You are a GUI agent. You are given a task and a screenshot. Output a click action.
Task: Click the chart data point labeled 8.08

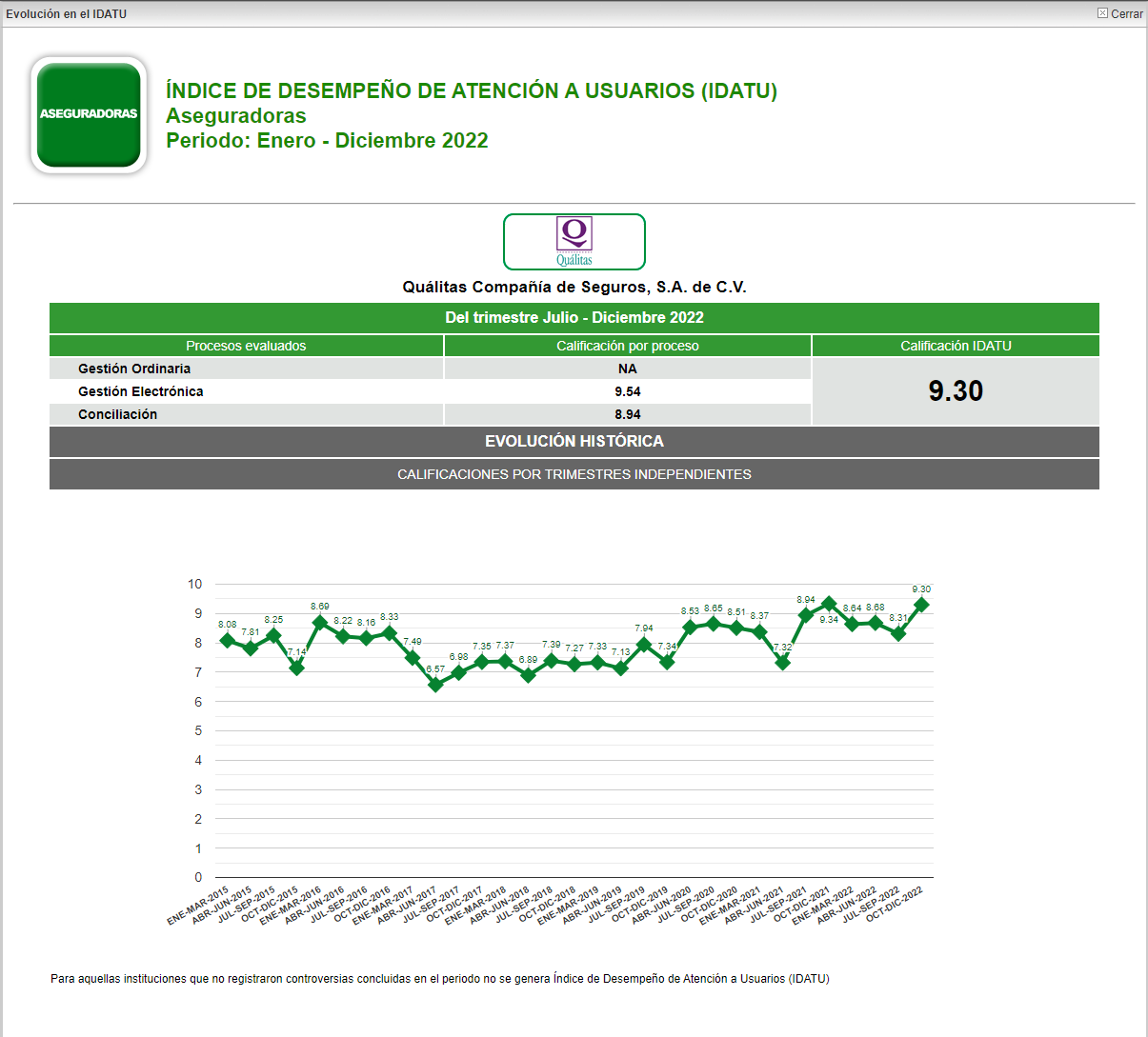coord(227,641)
